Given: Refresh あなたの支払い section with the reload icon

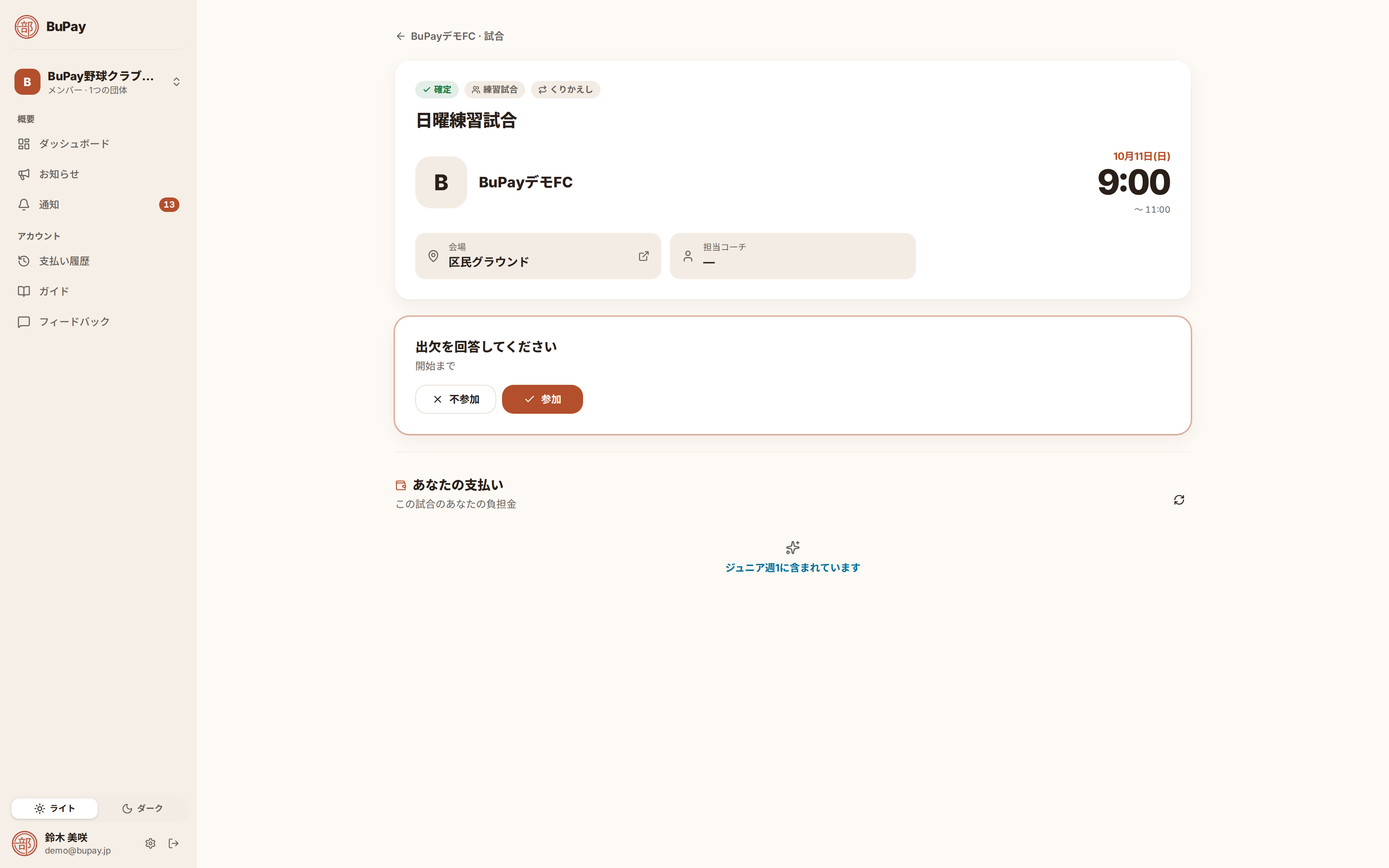Looking at the screenshot, I should tap(1179, 500).
